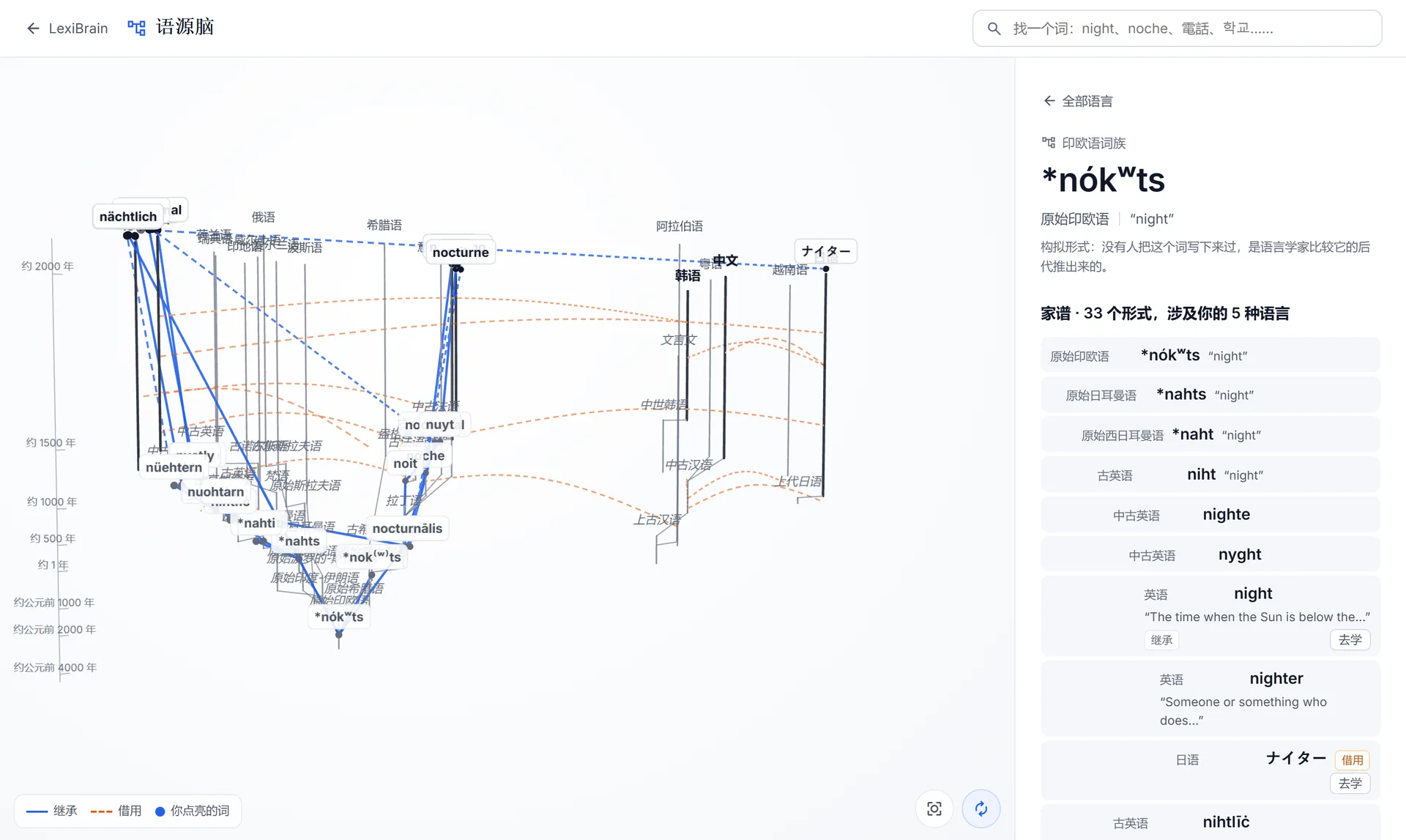The image size is (1406, 840).
Task: Click the noit node label
Action: click(x=405, y=464)
